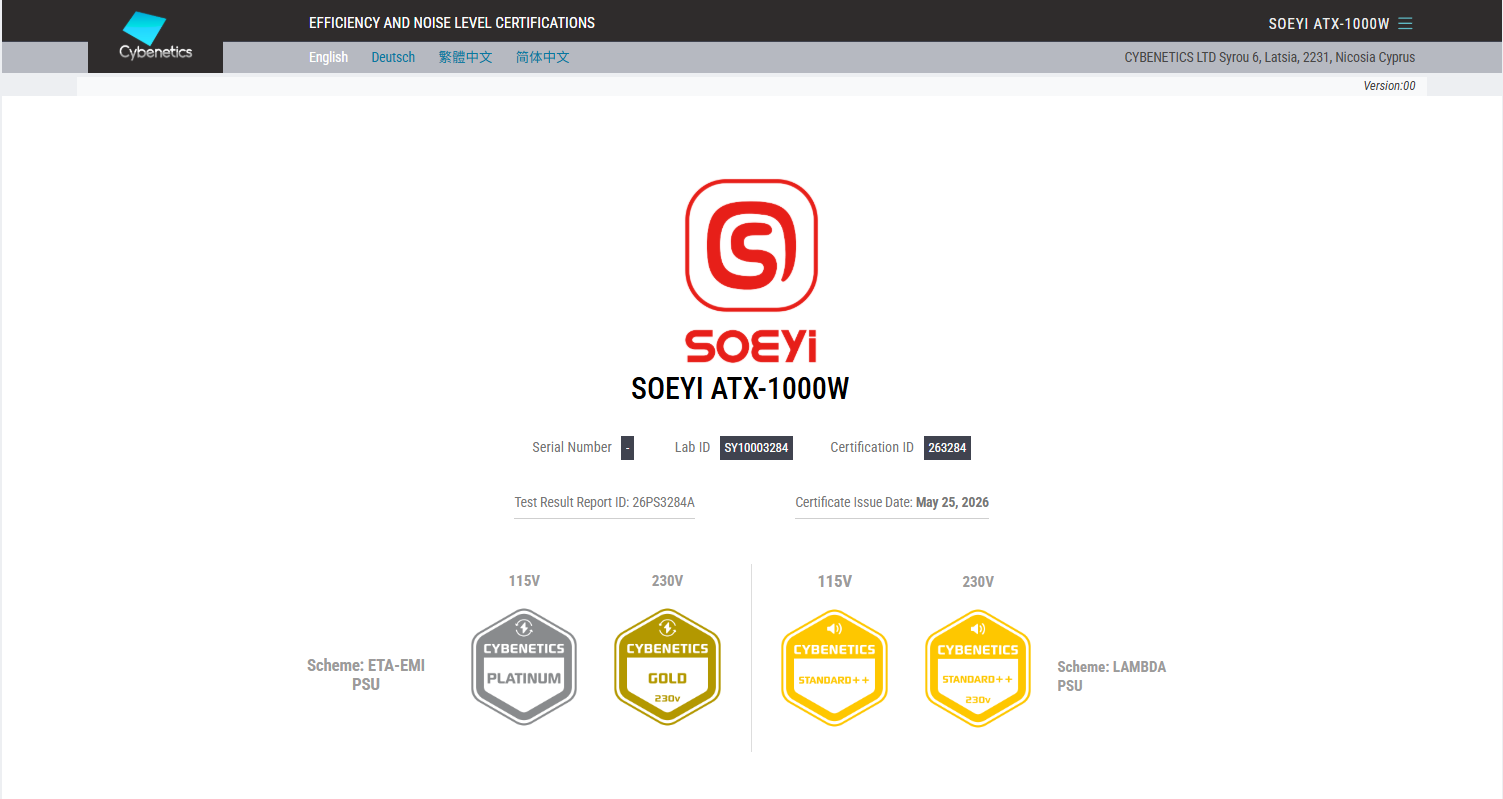Click Certification ID value 263284
The width and height of the screenshot is (1503, 799).
pos(947,447)
